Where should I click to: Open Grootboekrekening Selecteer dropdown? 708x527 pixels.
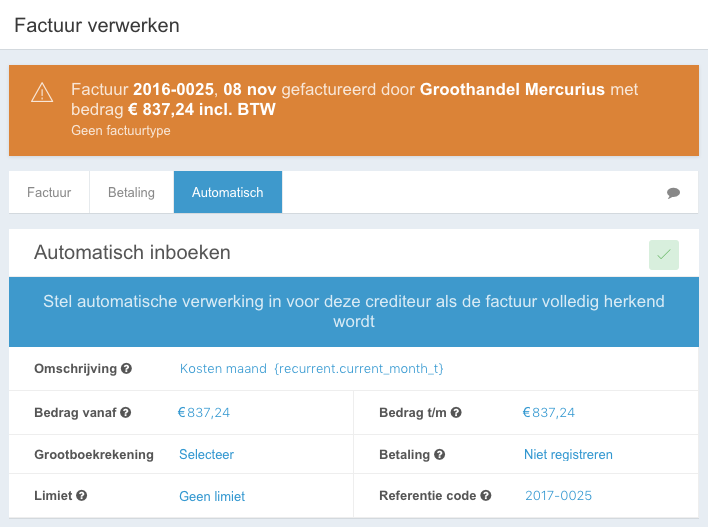(x=206, y=454)
